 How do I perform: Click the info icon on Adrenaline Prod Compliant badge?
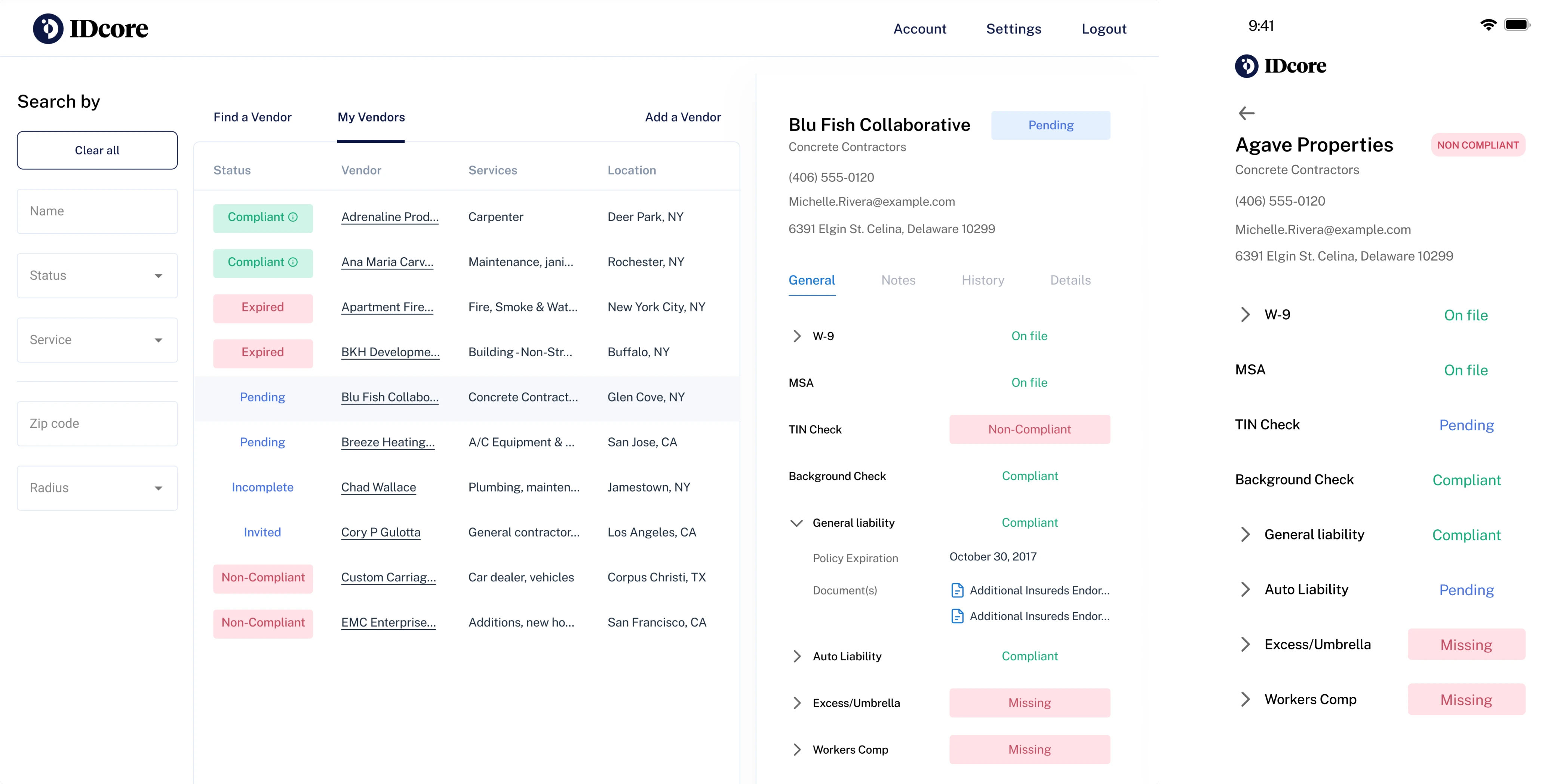[x=293, y=217]
